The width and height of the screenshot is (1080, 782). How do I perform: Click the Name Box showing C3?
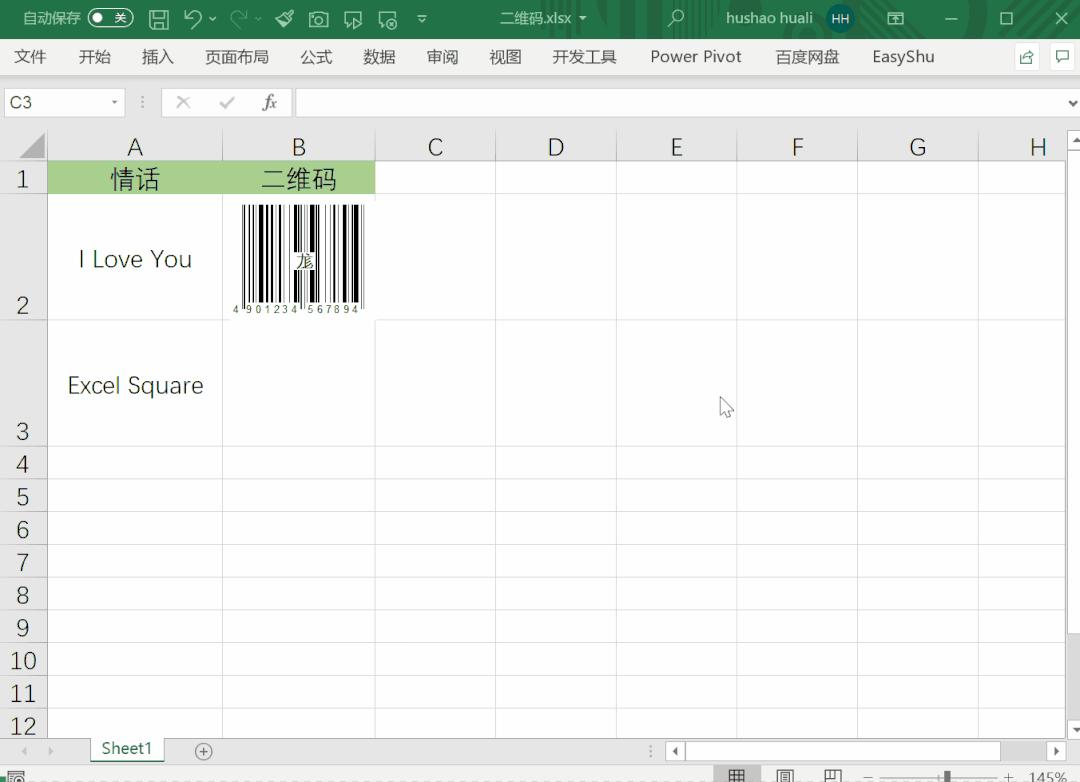pyautogui.click(x=55, y=103)
